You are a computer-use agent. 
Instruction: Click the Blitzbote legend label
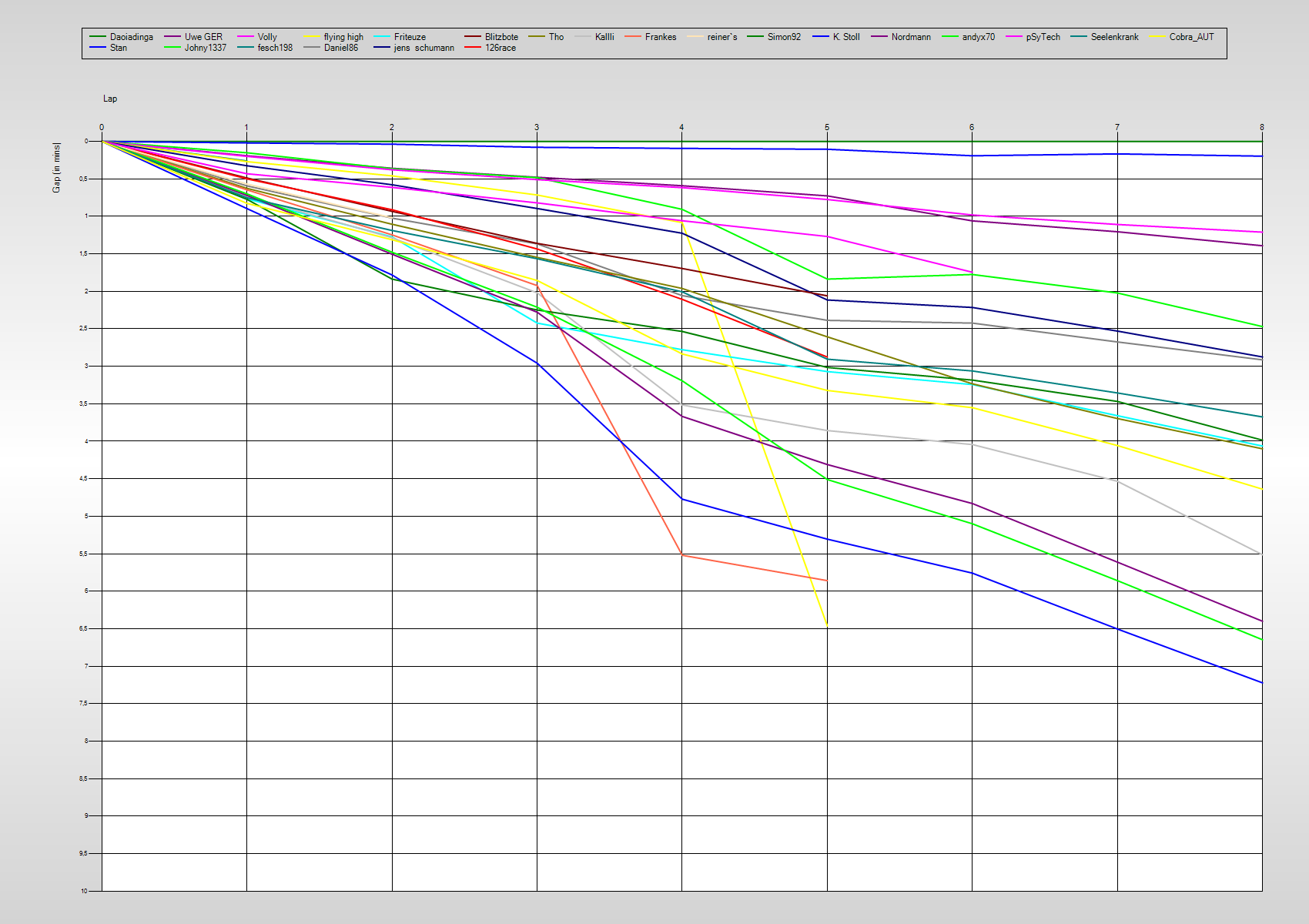tap(501, 37)
